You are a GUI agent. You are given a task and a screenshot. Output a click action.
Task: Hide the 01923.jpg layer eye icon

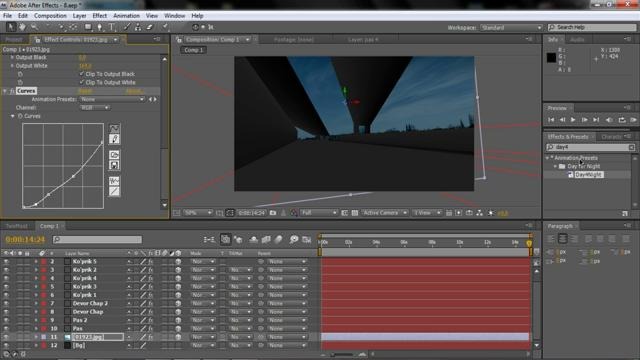pyautogui.click(x=6, y=337)
